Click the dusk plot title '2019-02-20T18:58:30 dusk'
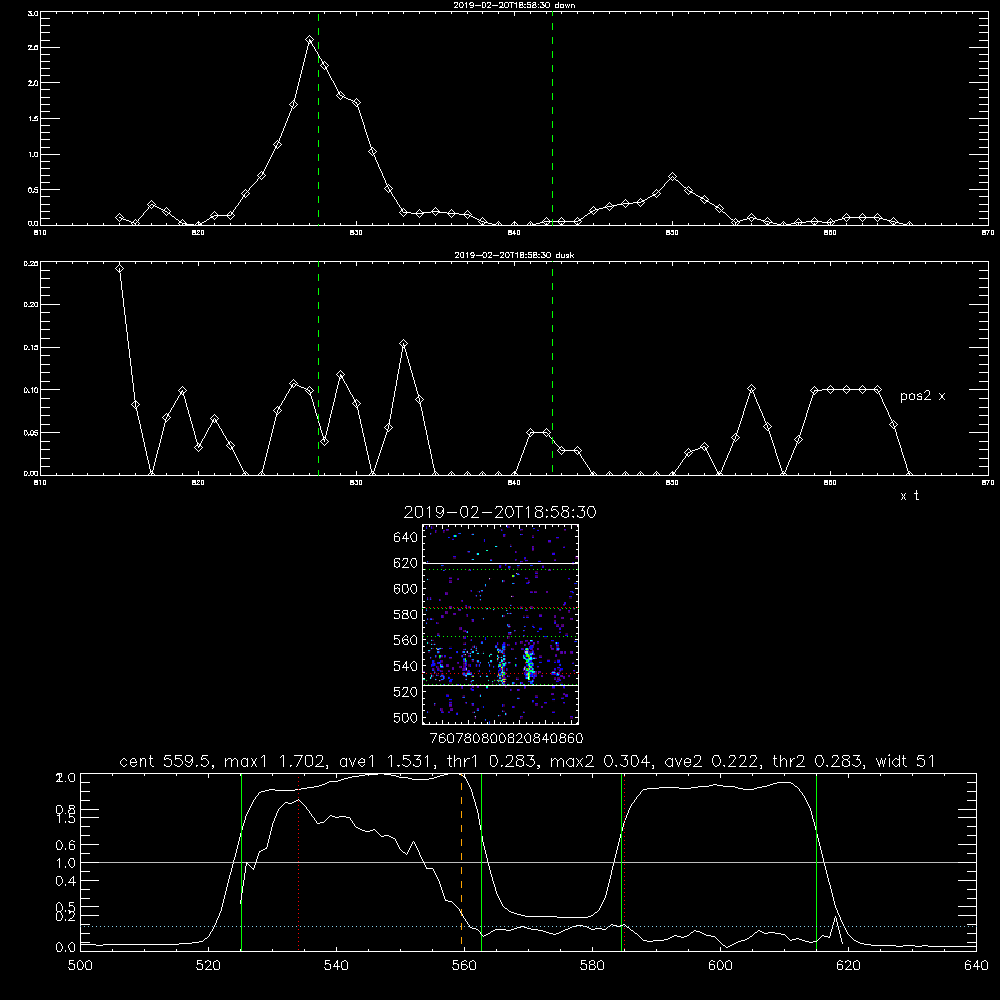The height and width of the screenshot is (1000, 1000). coord(514,255)
